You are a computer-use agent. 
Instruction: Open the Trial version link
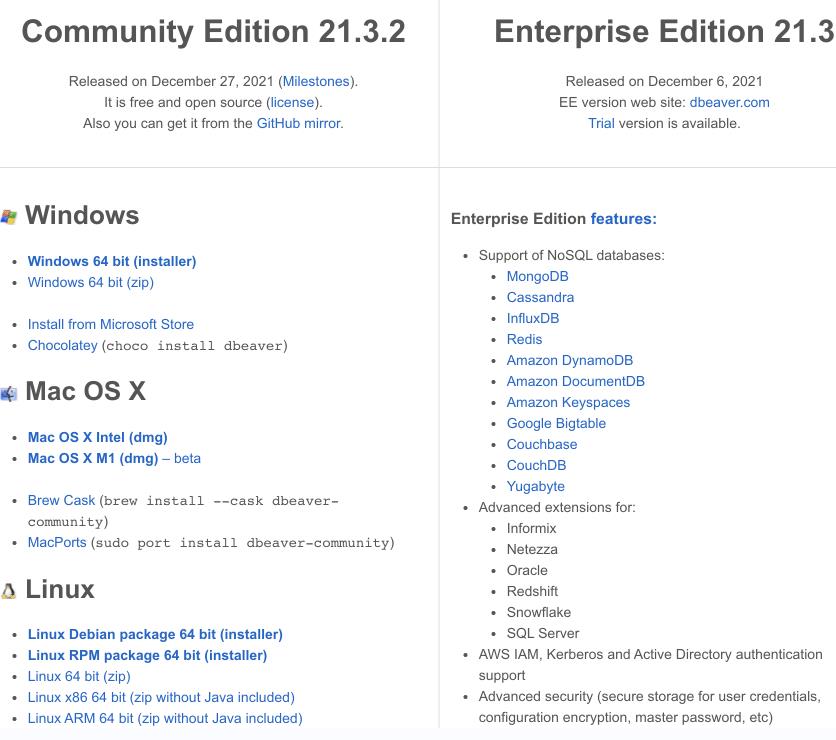pos(601,123)
